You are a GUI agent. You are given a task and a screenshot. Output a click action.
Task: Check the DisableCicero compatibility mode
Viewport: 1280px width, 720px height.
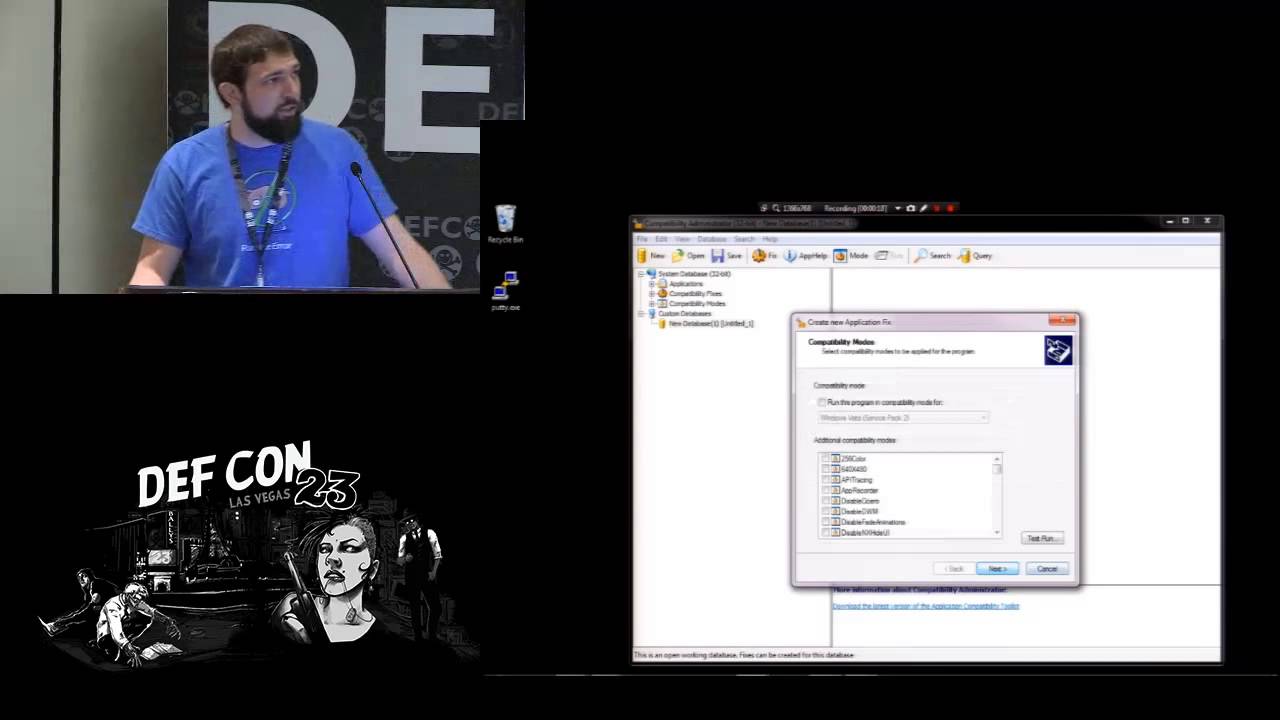pos(826,501)
